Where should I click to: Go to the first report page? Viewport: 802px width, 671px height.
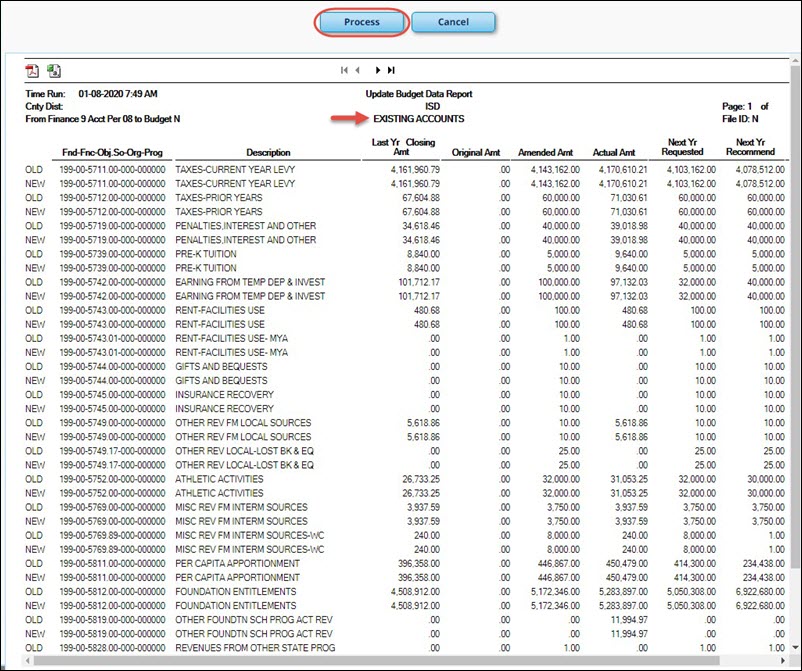tap(344, 71)
